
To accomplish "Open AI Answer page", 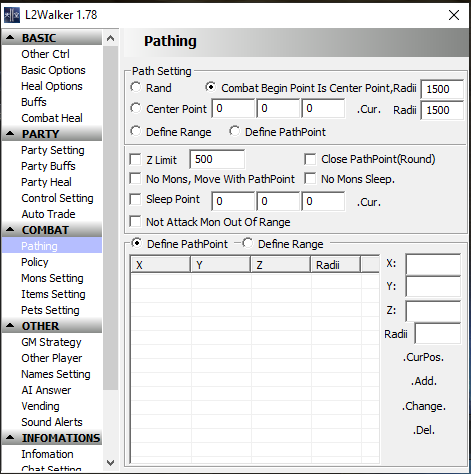I will click(x=46, y=390).
